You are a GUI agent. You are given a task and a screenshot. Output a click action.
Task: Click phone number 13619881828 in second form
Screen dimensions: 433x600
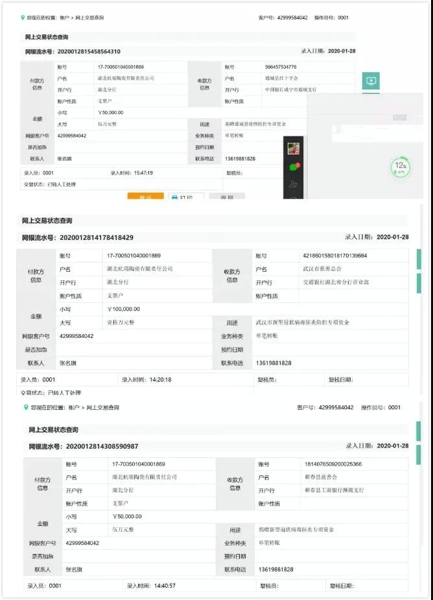[273, 363]
